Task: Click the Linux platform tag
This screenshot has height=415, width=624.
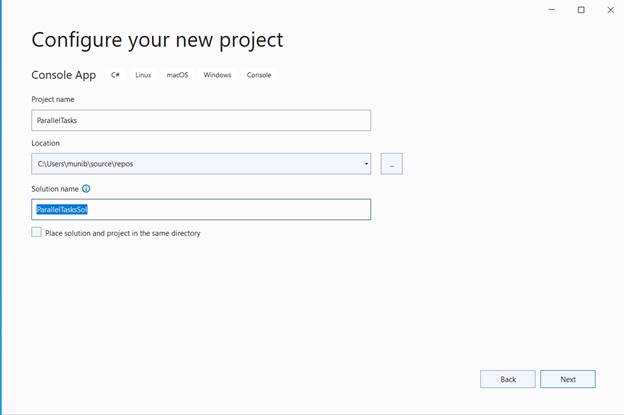Action: click(x=143, y=75)
